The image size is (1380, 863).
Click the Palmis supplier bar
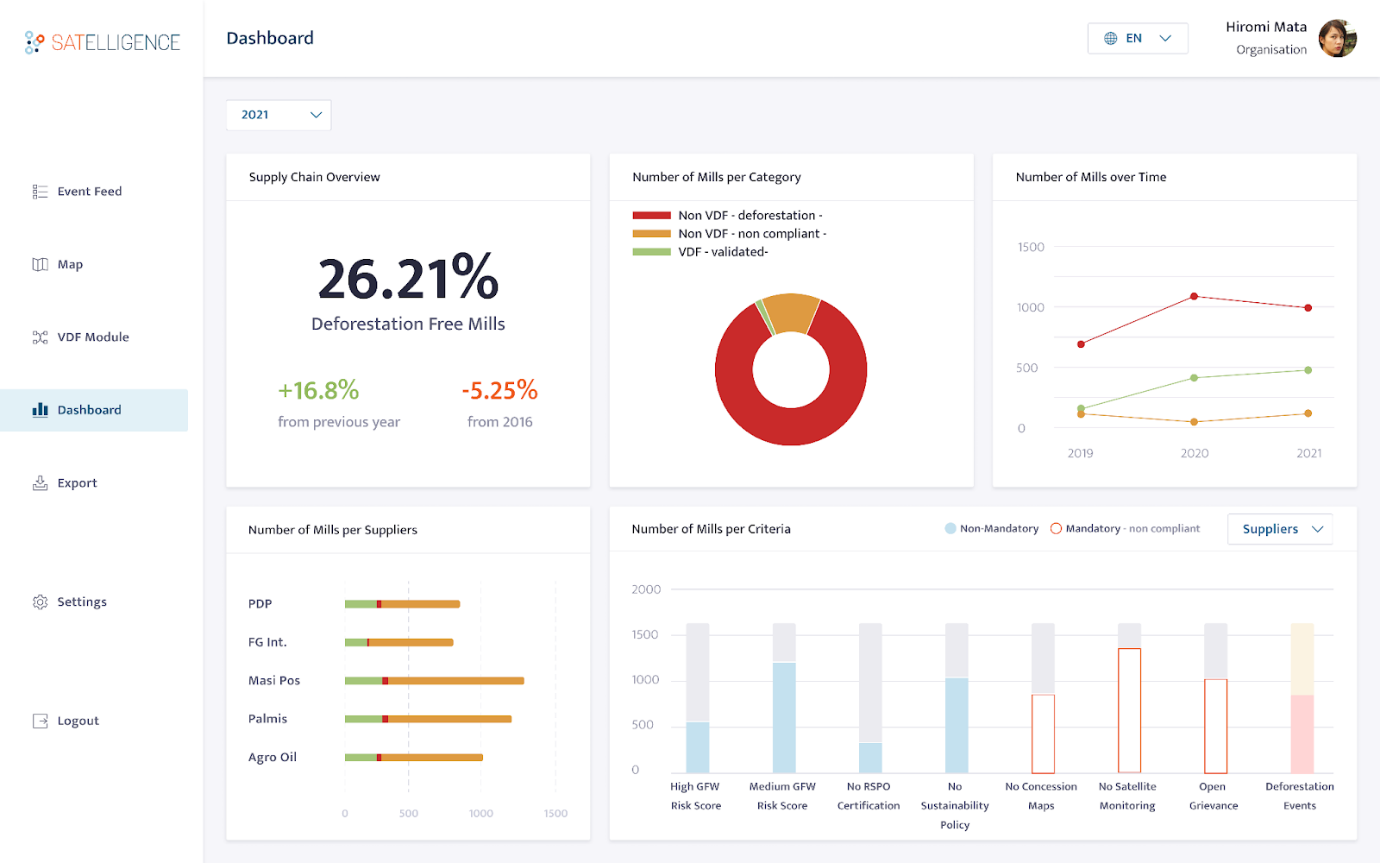tap(428, 718)
